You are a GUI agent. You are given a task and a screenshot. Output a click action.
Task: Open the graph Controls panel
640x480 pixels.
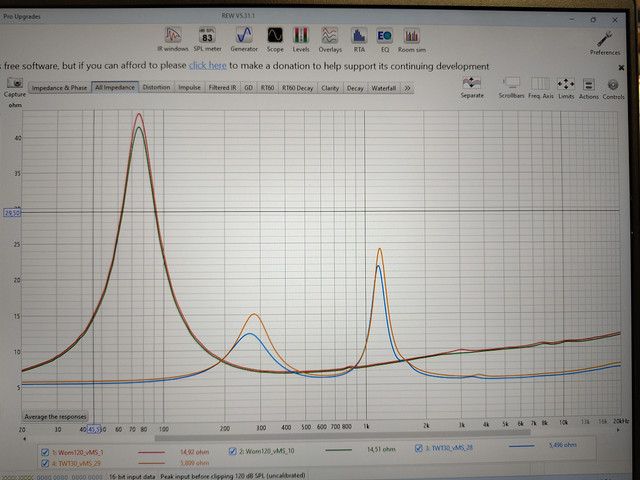613,87
